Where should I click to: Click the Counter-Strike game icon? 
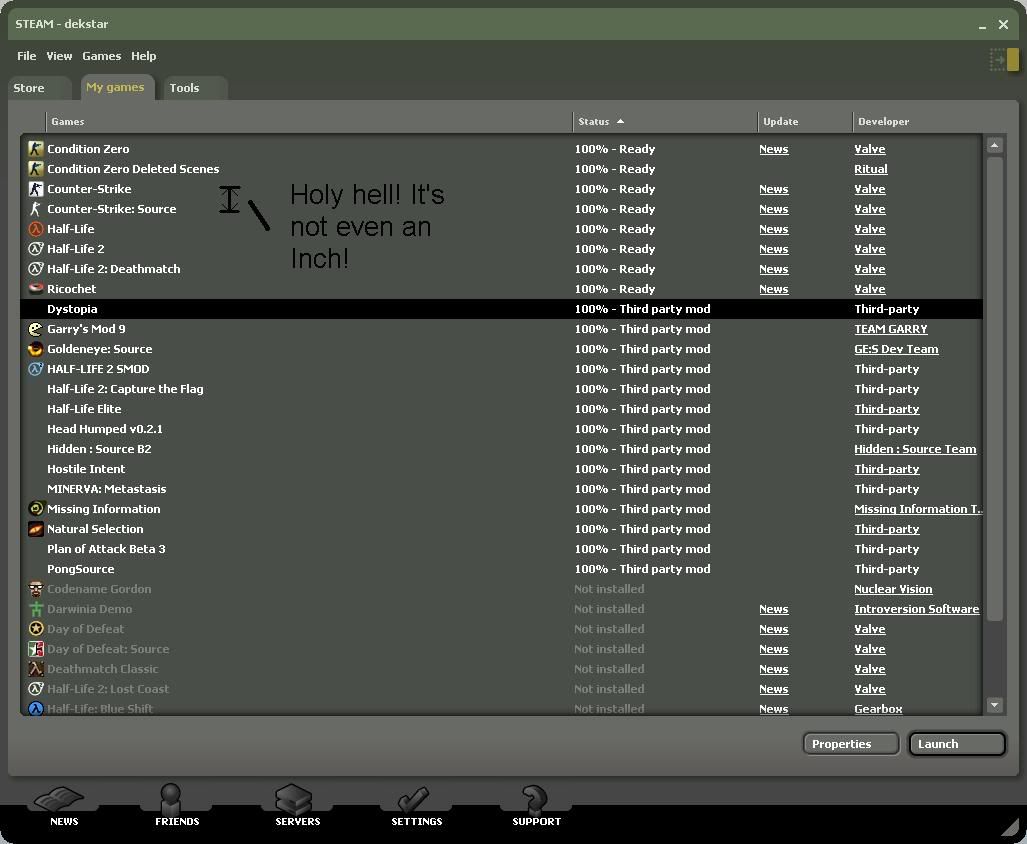click(35, 189)
